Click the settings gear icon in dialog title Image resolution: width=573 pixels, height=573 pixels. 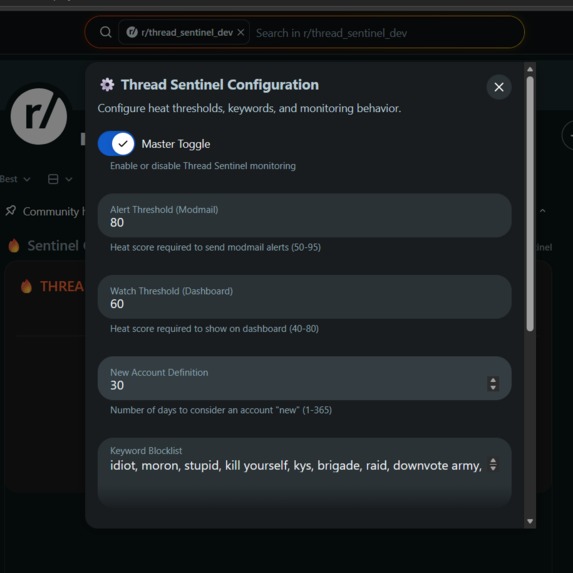[107, 85]
